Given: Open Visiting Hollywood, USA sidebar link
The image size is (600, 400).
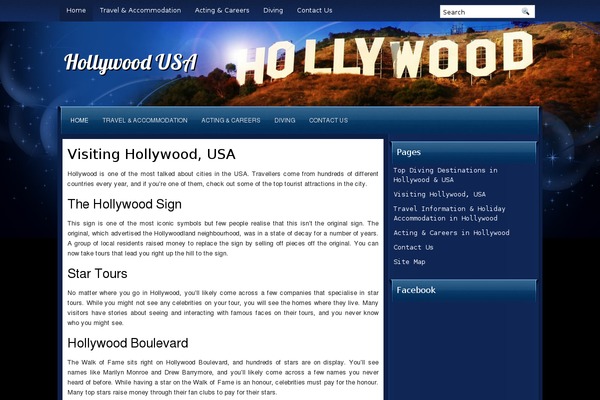Looking at the screenshot, I should click(x=439, y=194).
